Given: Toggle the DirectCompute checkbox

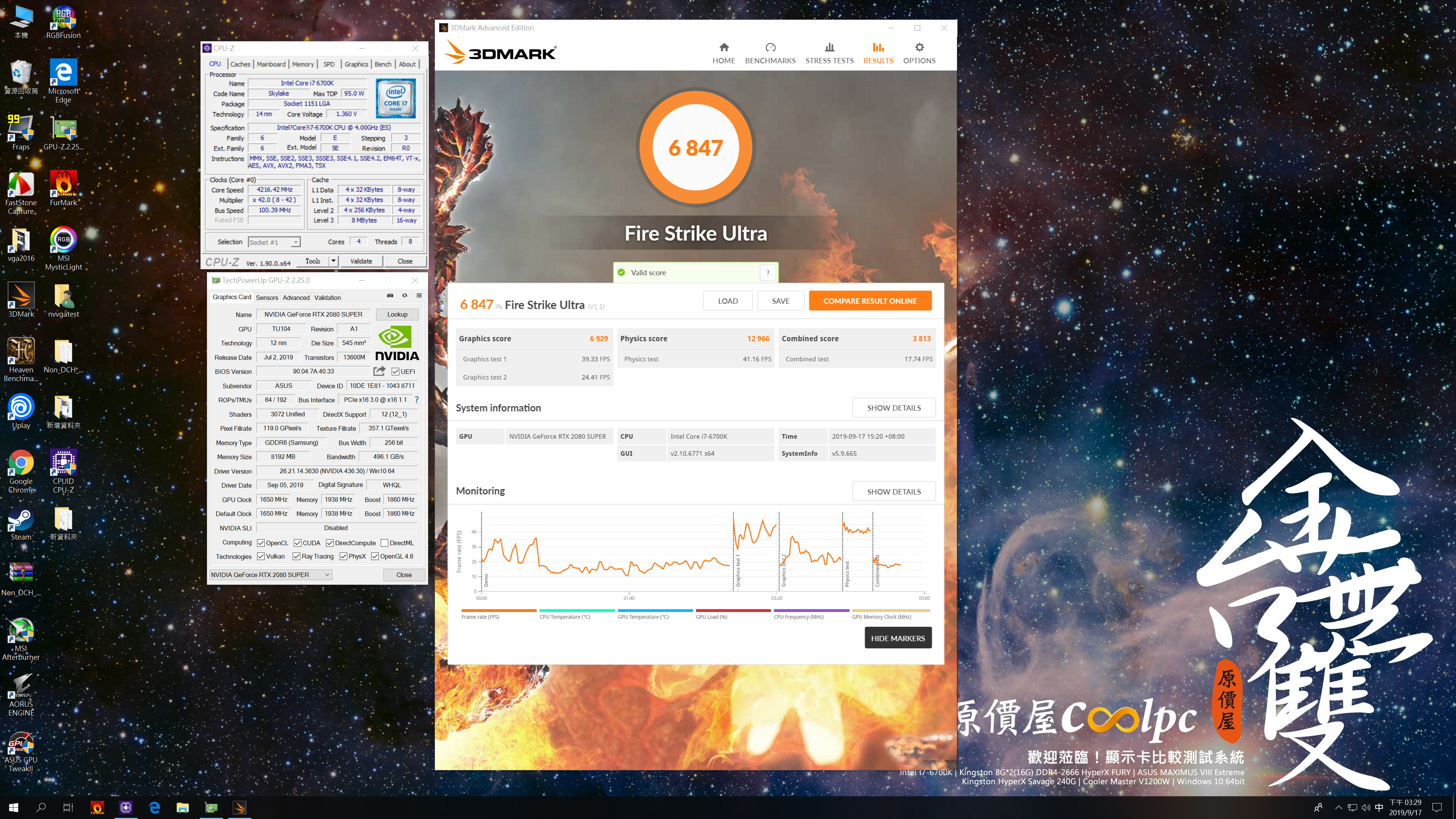Looking at the screenshot, I should pos(329,543).
